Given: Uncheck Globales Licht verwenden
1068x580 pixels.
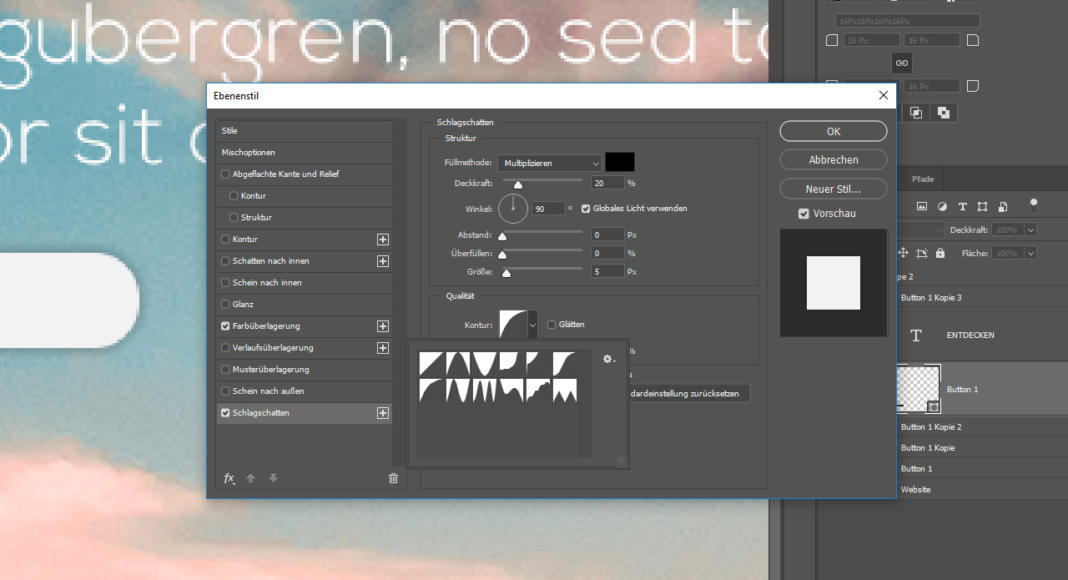Looking at the screenshot, I should coord(585,208).
